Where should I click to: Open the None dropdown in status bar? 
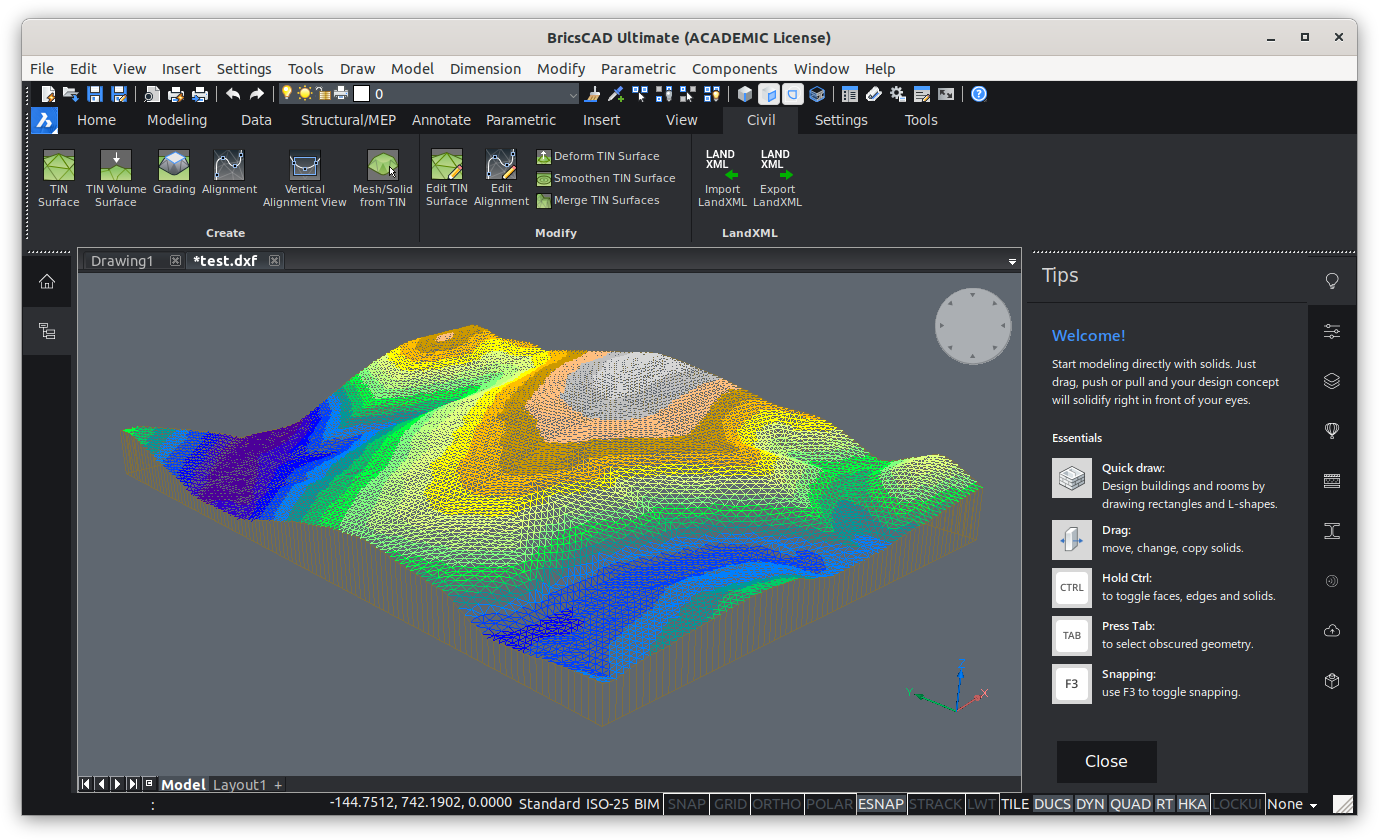(1292, 804)
